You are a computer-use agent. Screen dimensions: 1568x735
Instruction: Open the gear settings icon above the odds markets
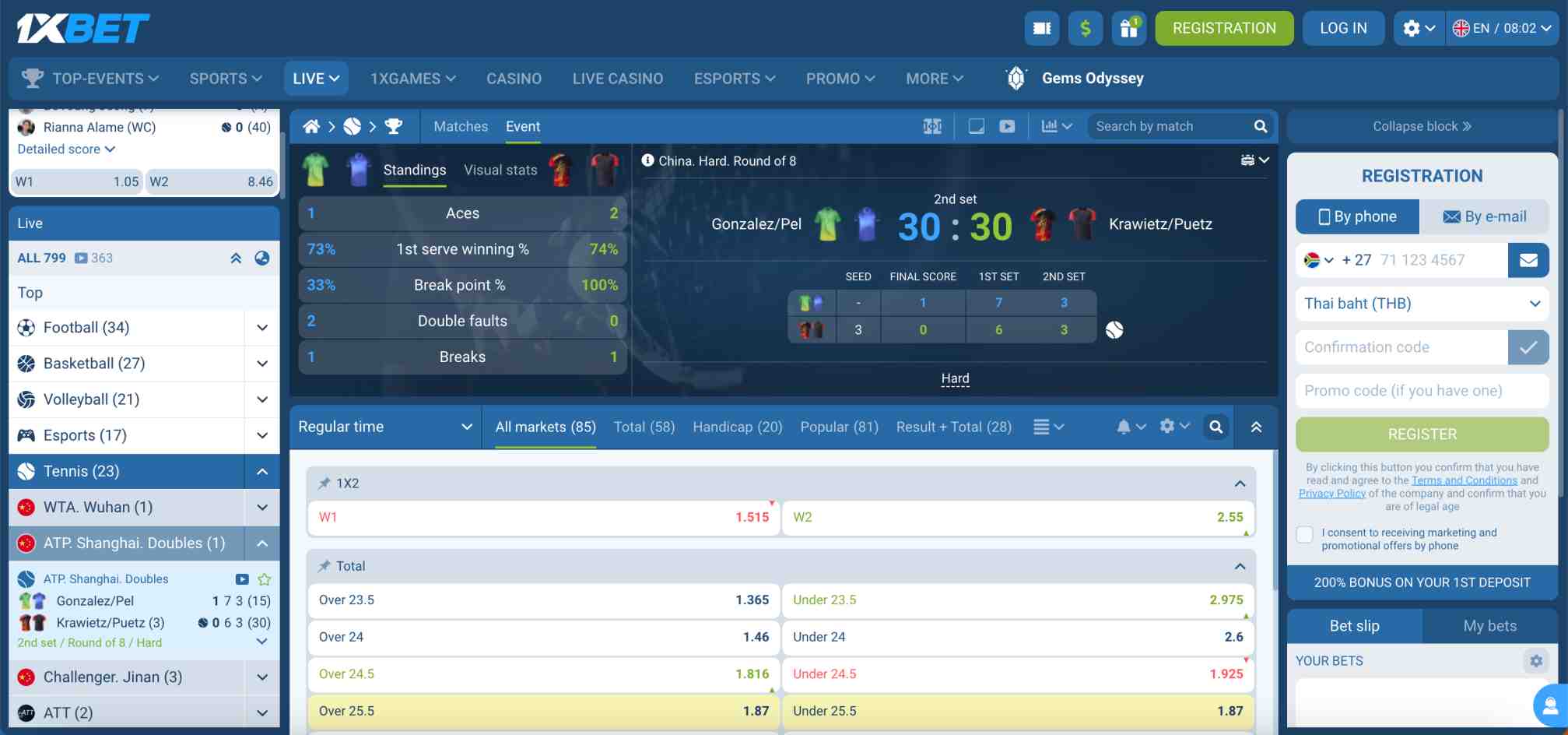tap(1167, 427)
